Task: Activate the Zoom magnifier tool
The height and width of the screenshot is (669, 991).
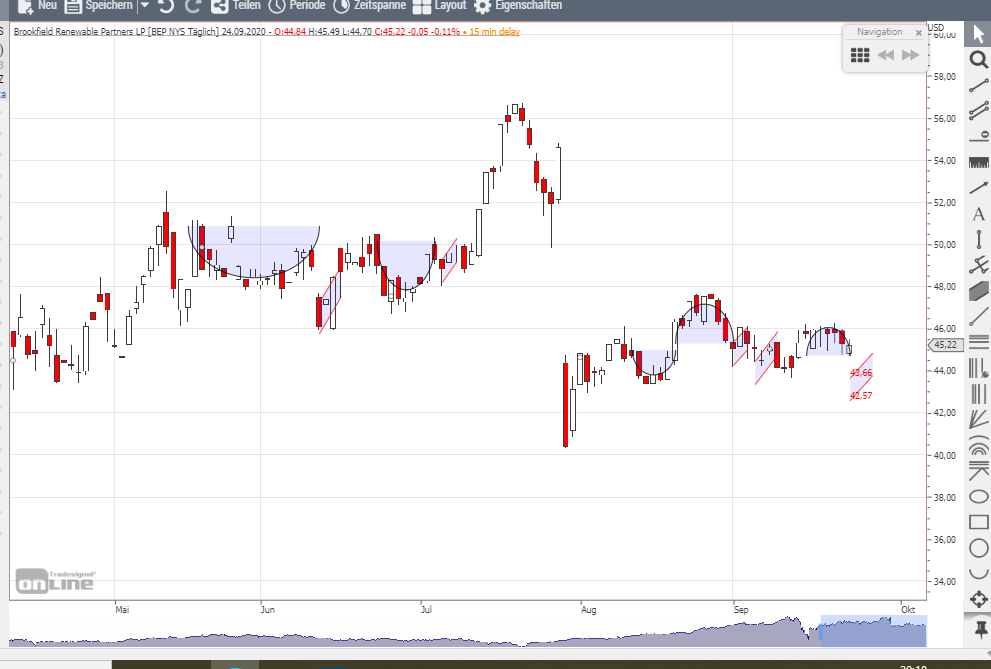Action: point(977,60)
